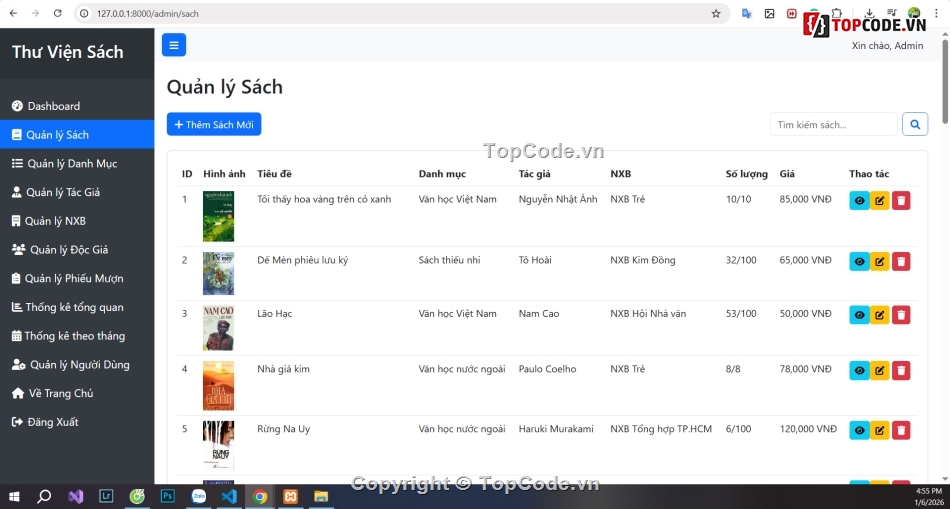Click quantity cell '53/100'
This screenshot has width=950, height=509.
(x=741, y=314)
